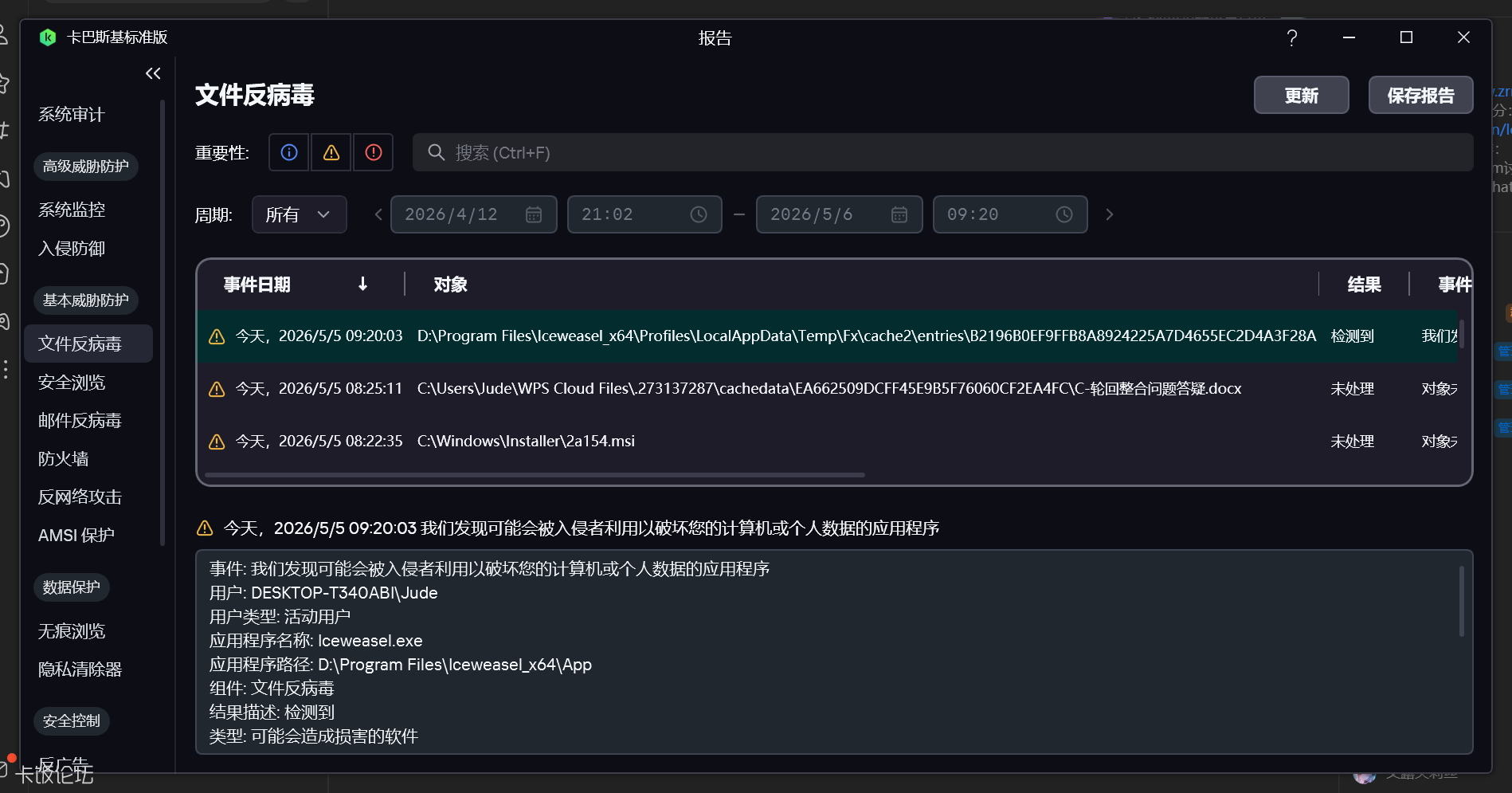
Task: Click the search field in the report
Action: click(942, 152)
